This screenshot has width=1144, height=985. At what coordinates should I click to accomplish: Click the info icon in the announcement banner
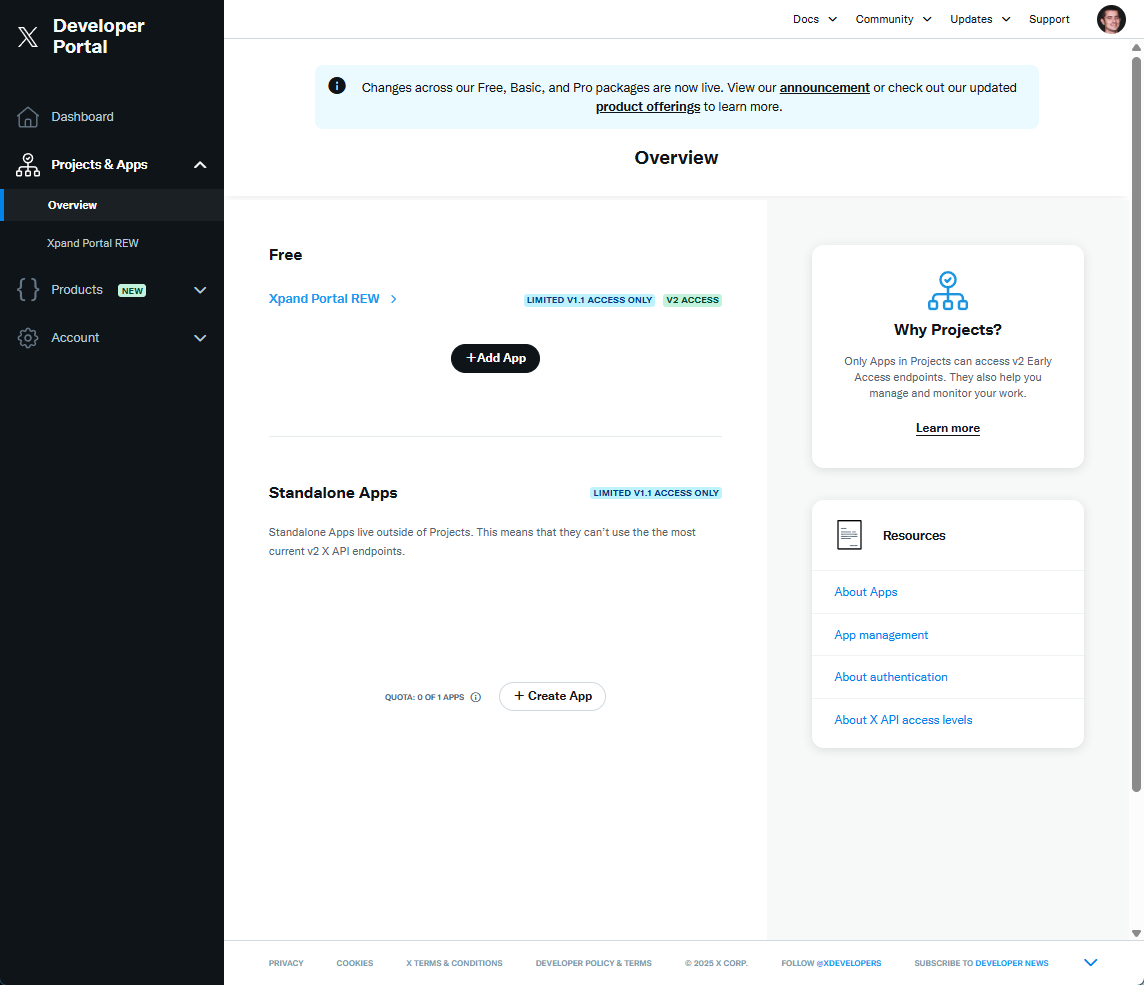click(337, 86)
